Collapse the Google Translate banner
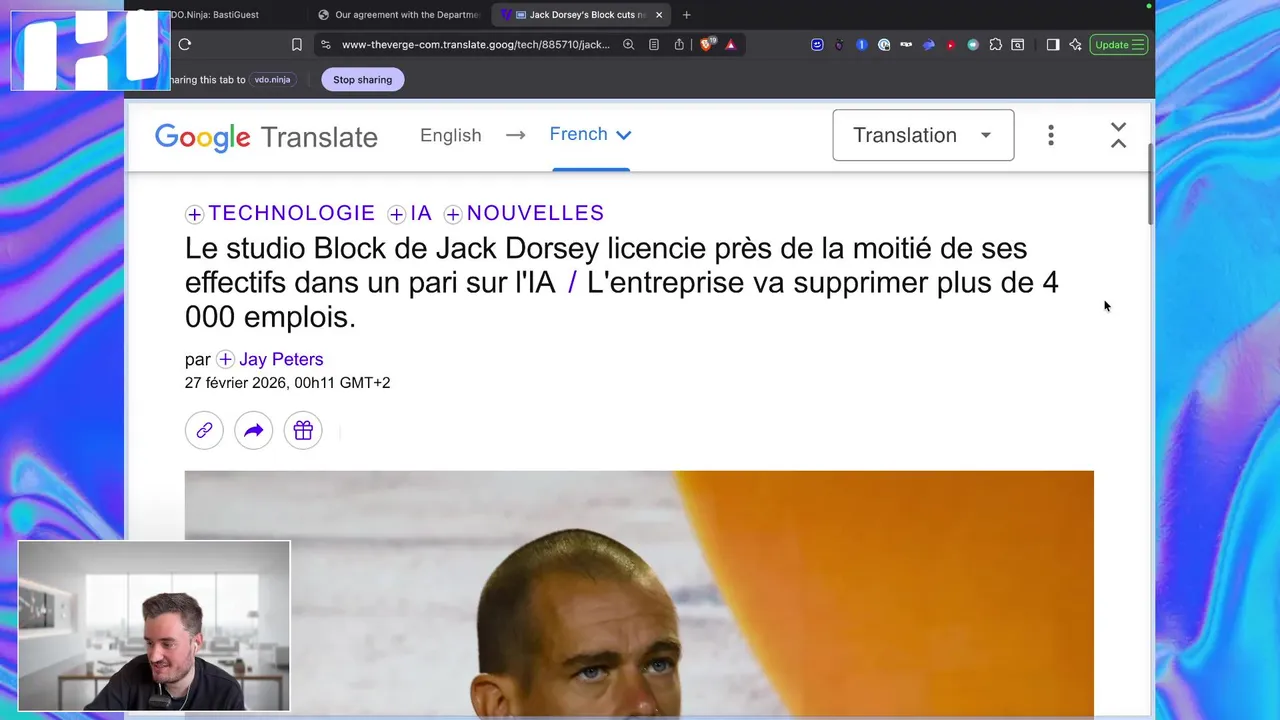The image size is (1280, 720). coord(1118,135)
